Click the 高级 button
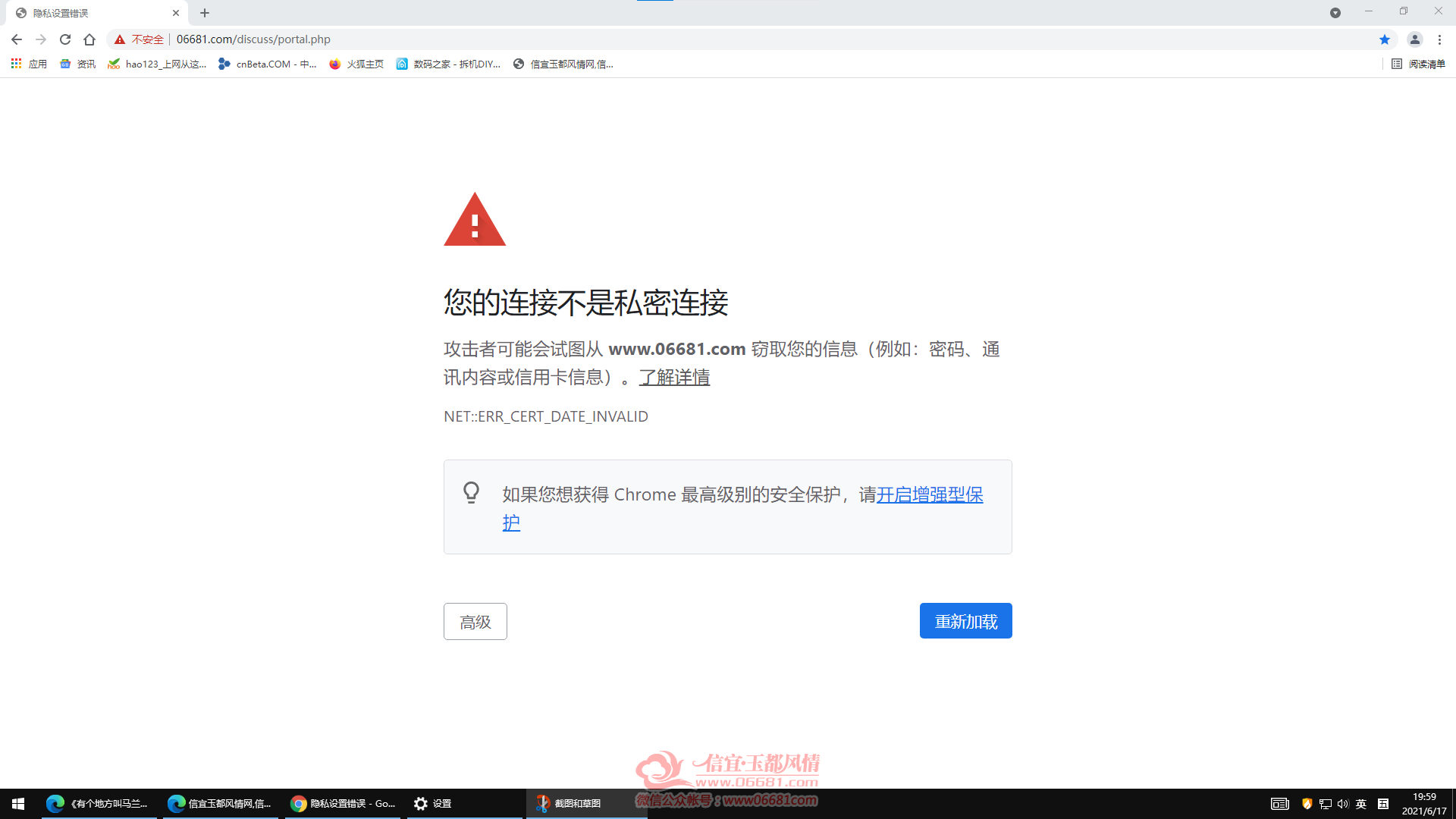Screen dimensions: 1456x819 click(x=475, y=622)
